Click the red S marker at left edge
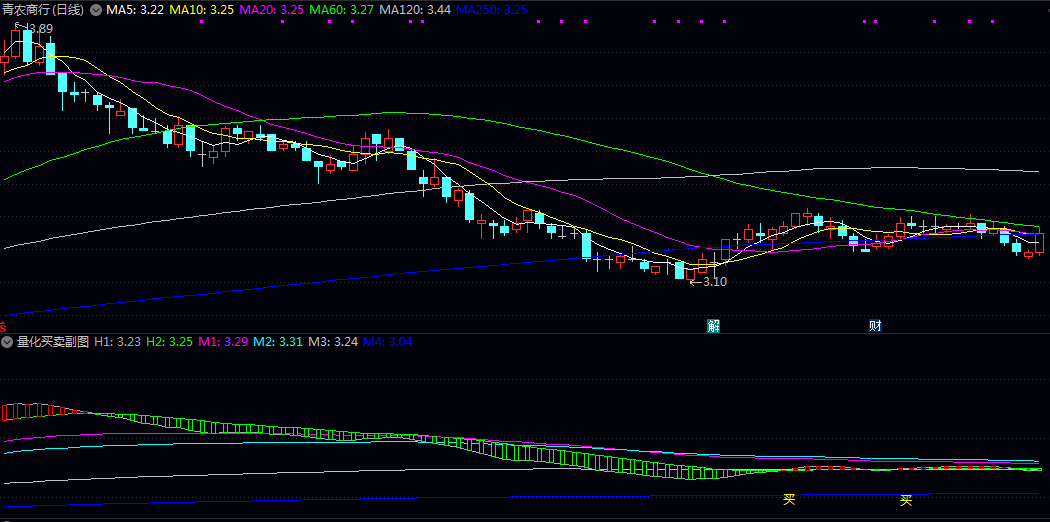This screenshot has width=1050, height=522. 4,326
